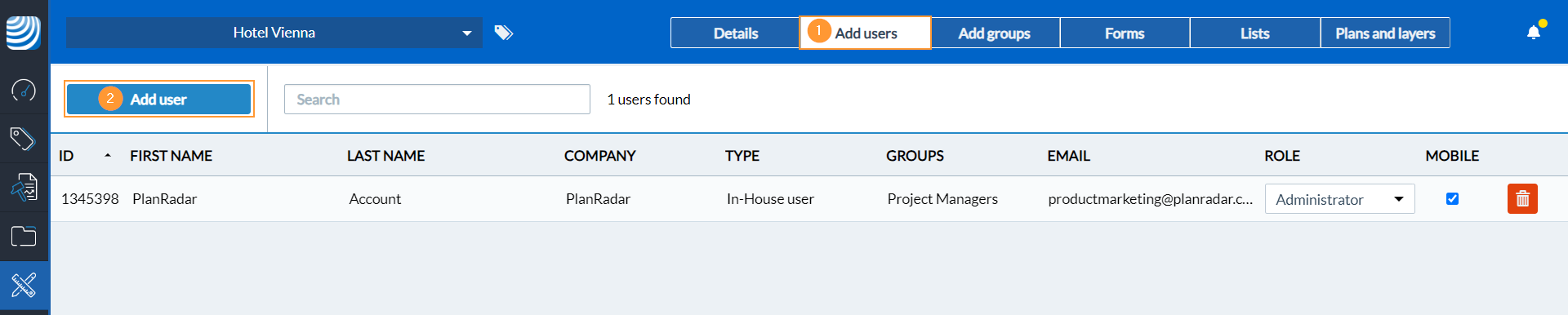The width and height of the screenshot is (1568, 315).
Task: Open the dashboard gauge icon in sidebar
Action: tap(24, 90)
